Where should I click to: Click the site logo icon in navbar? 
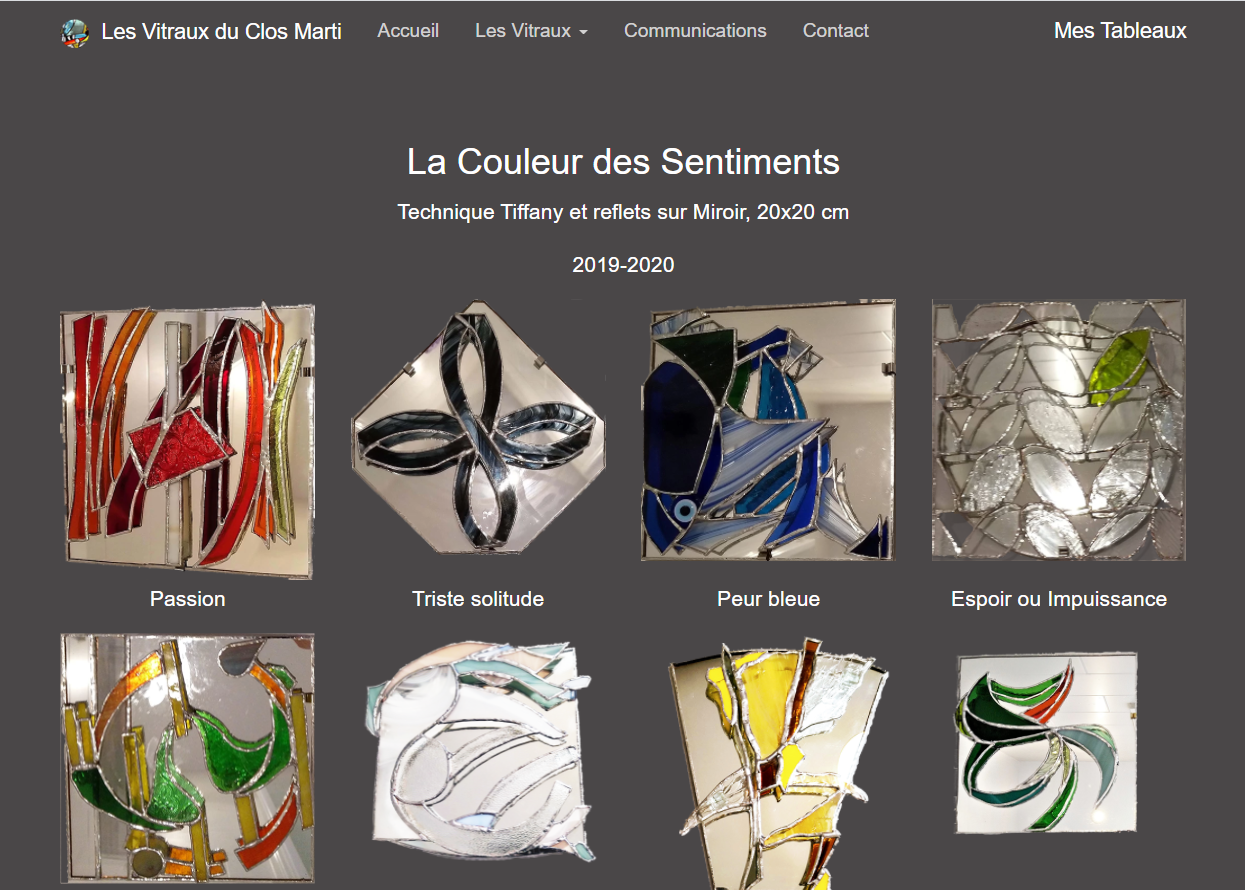pyautogui.click(x=75, y=32)
